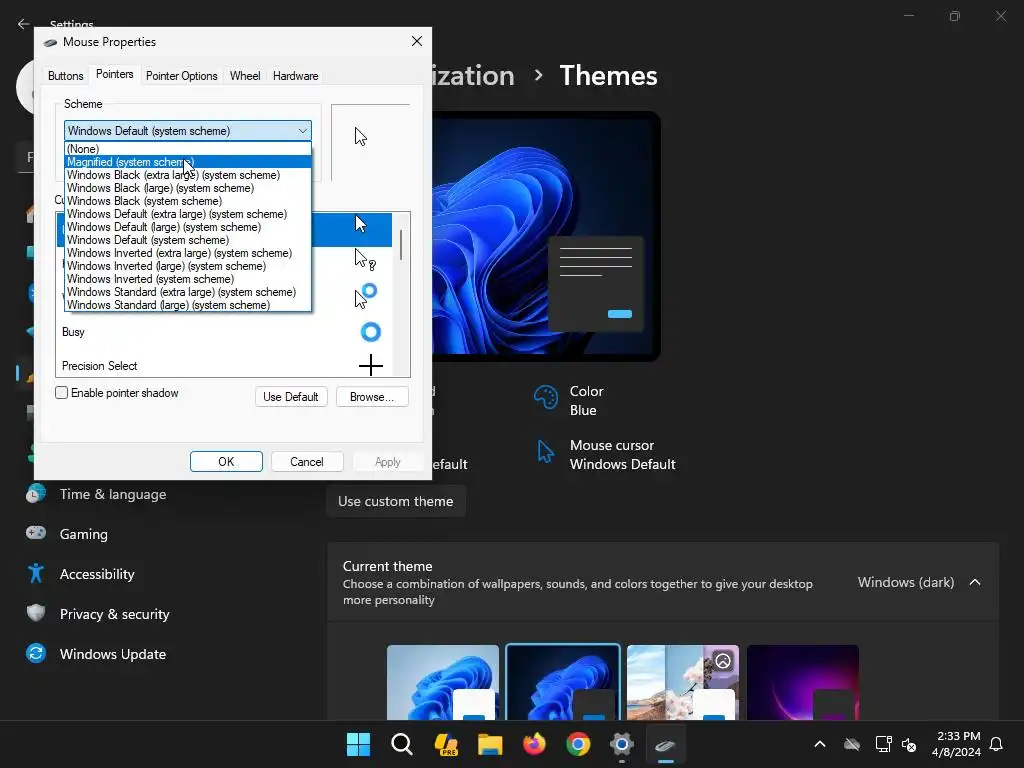This screenshot has width=1024, height=768.
Task: Click the Use Default button
Action: pos(291,396)
